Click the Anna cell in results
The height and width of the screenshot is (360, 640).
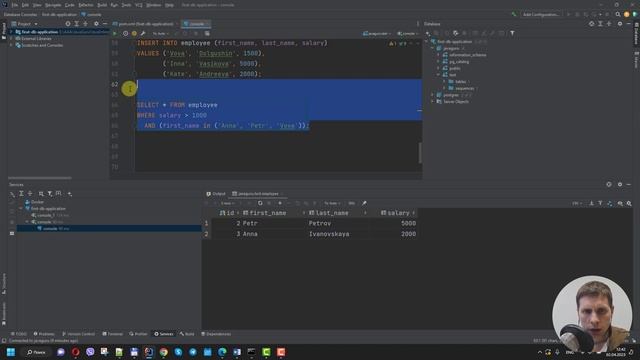click(250, 234)
